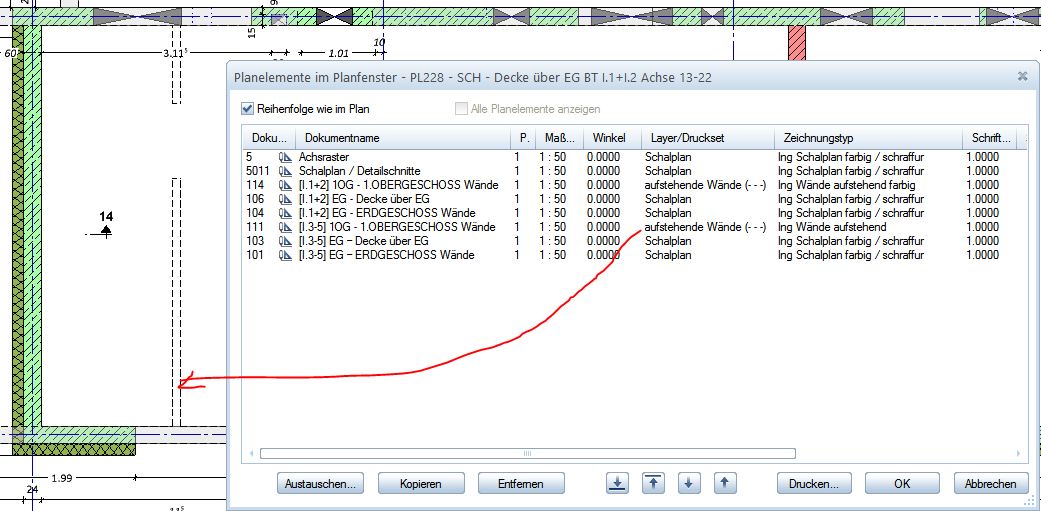Screen dimensions: 1041x511
Task: Click document icon beside Achsraster entry
Action: point(285,157)
